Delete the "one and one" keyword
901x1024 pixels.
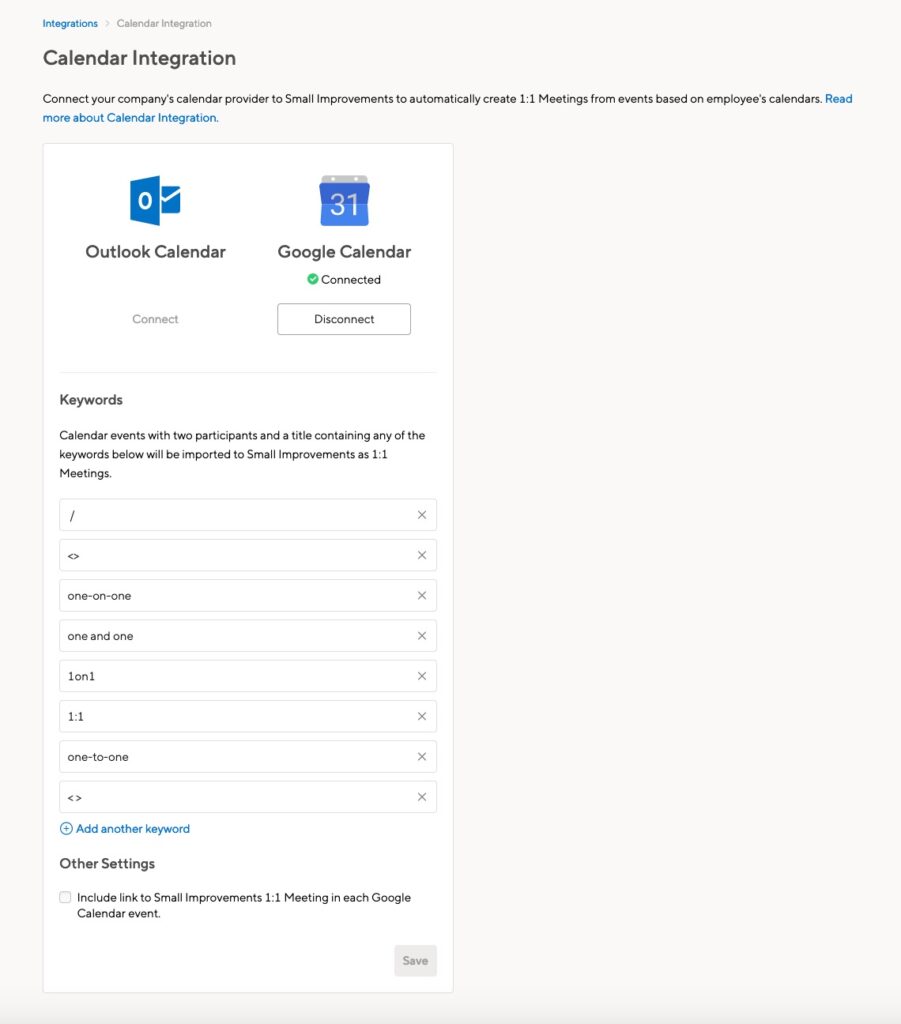[x=422, y=636]
